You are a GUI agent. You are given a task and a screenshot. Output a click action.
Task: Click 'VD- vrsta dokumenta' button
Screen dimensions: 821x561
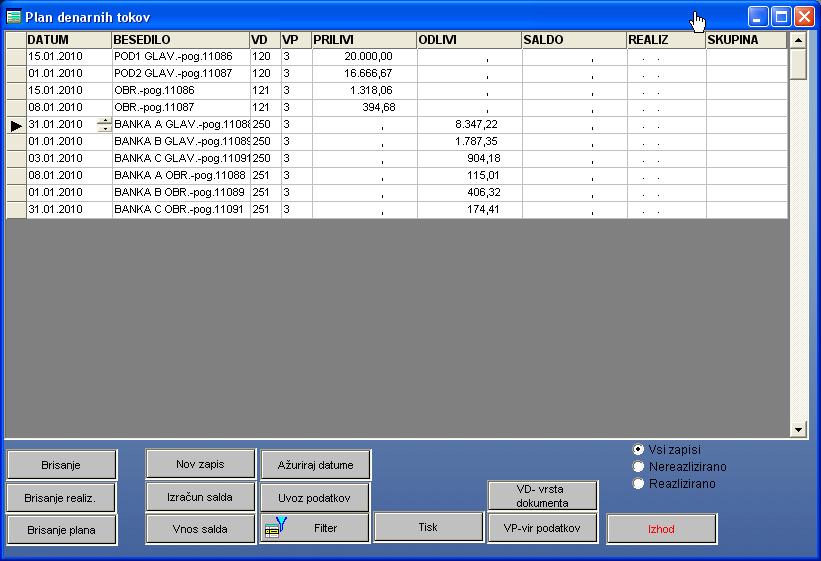[542, 496]
